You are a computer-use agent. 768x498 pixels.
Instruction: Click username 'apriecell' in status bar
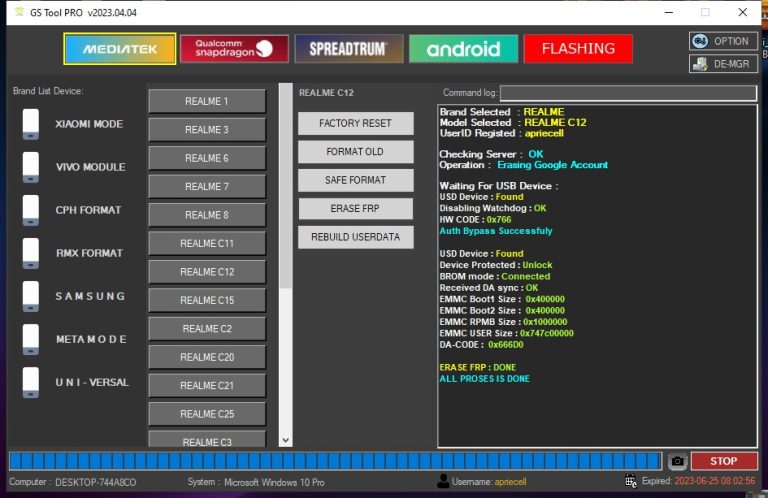[510, 482]
